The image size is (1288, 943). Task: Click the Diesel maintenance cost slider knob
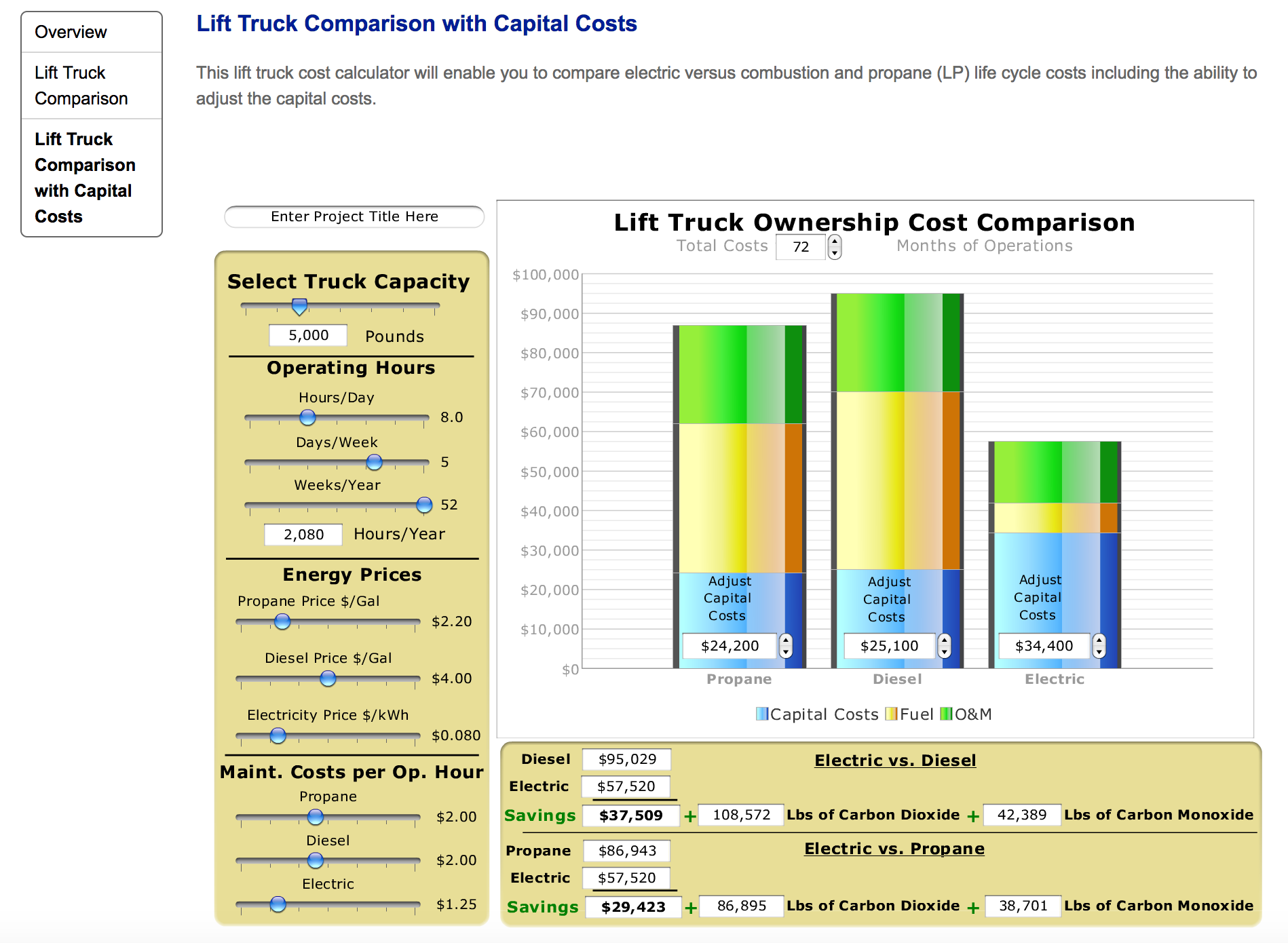tap(316, 860)
